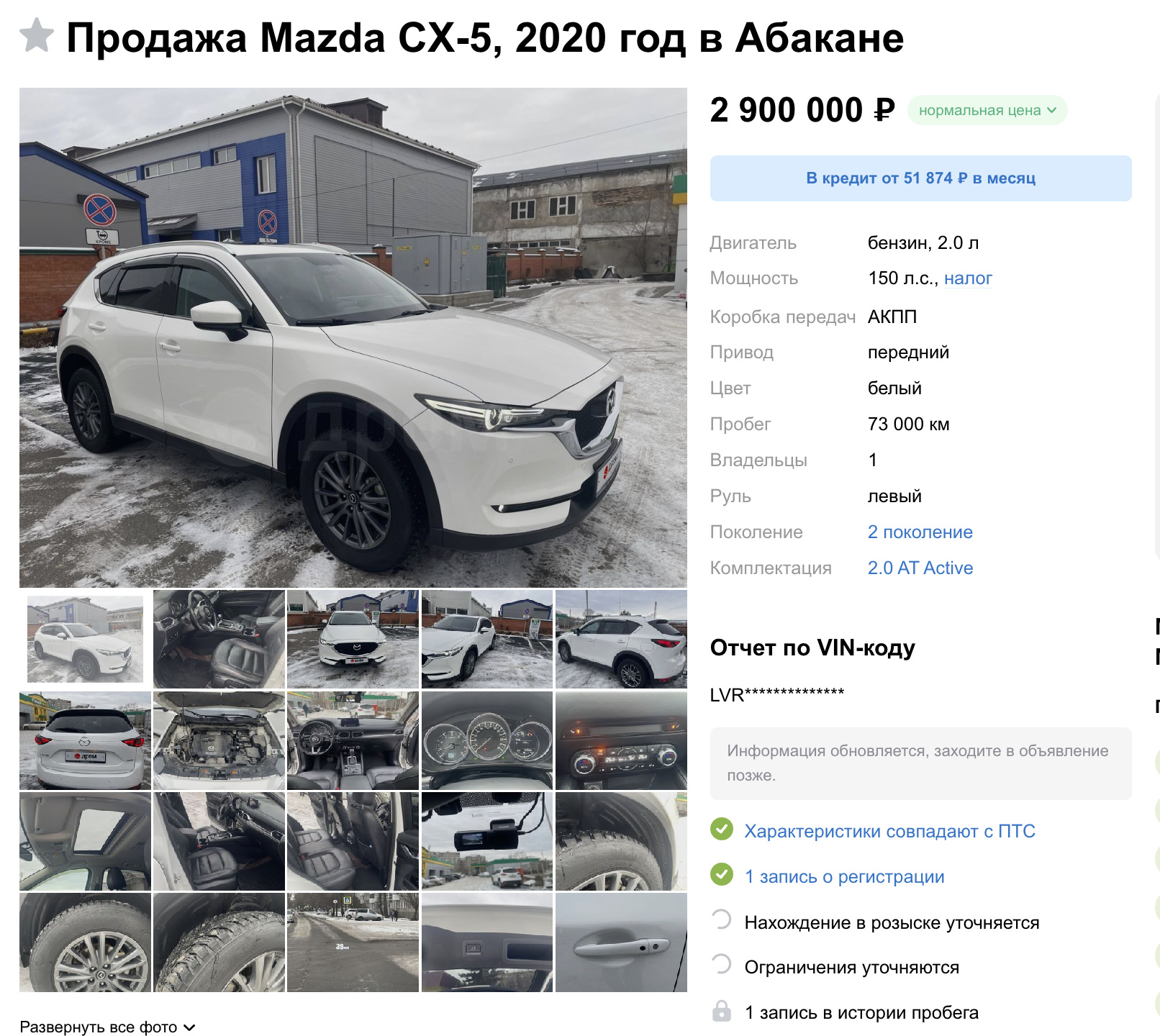Viewport: 1160px width, 1036px height.
Task: Select the rear view Mazda thumbnail
Action: pyautogui.click(x=85, y=740)
